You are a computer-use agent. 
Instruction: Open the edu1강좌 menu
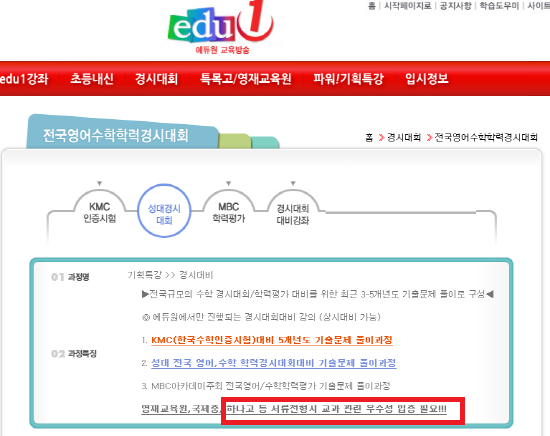[24, 79]
